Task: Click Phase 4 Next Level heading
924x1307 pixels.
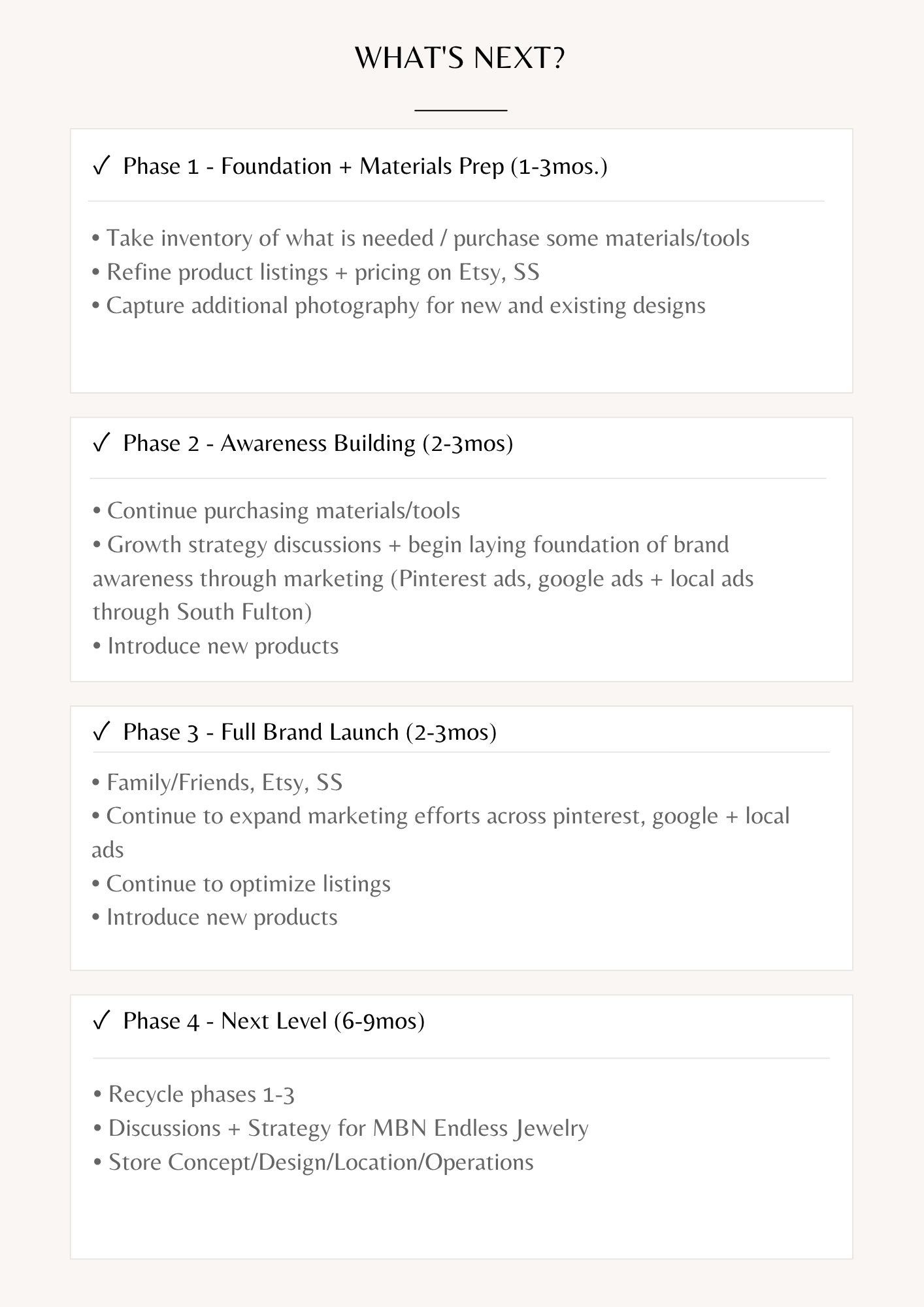Action: click(274, 1021)
